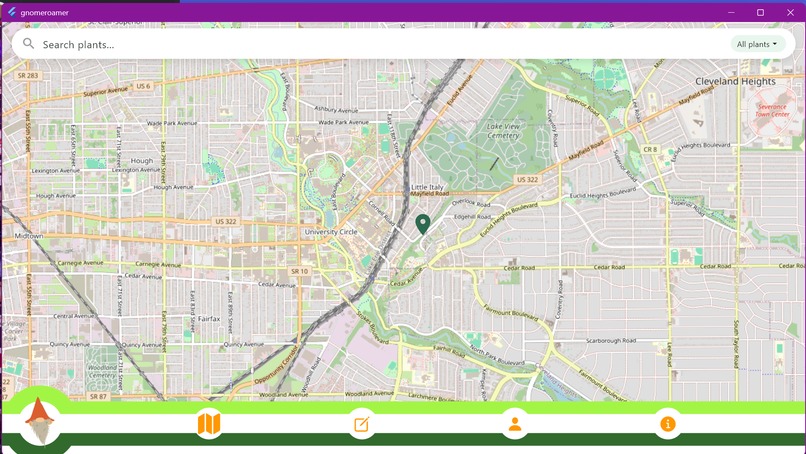The width and height of the screenshot is (806, 454).
Task: Click the CR 8 route shield
Action: click(x=650, y=149)
